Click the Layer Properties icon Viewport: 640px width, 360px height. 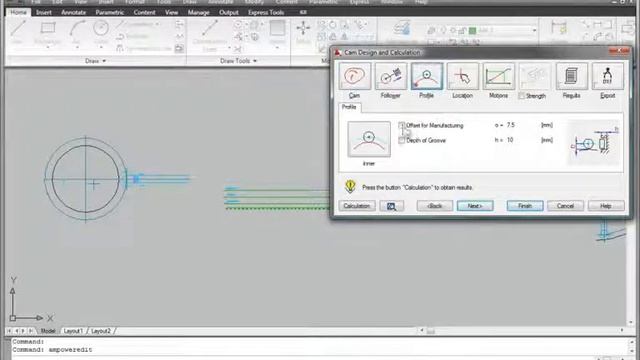click(x=402, y=28)
